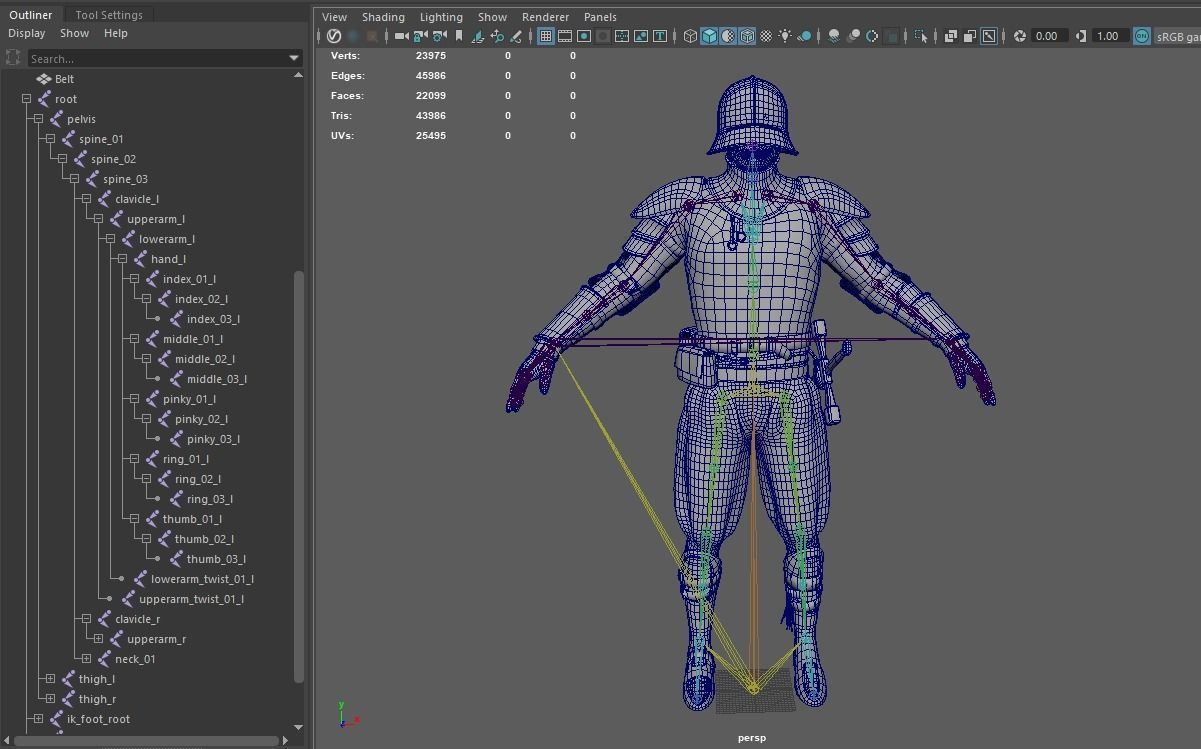This screenshot has height=749, width=1201.
Task: Select the index_03_l joint
Action: click(213, 319)
